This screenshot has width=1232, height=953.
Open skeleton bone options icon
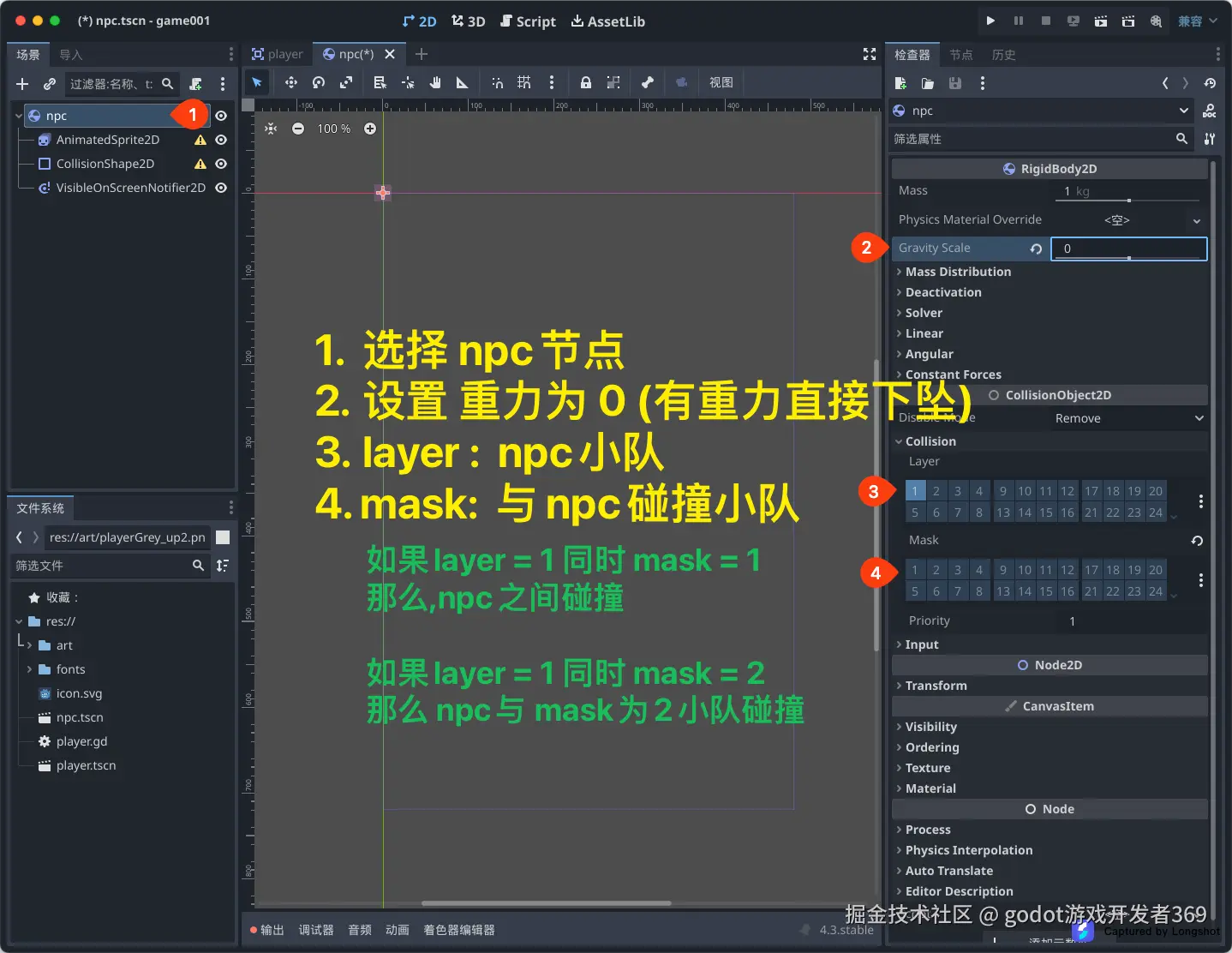tap(648, 82)
